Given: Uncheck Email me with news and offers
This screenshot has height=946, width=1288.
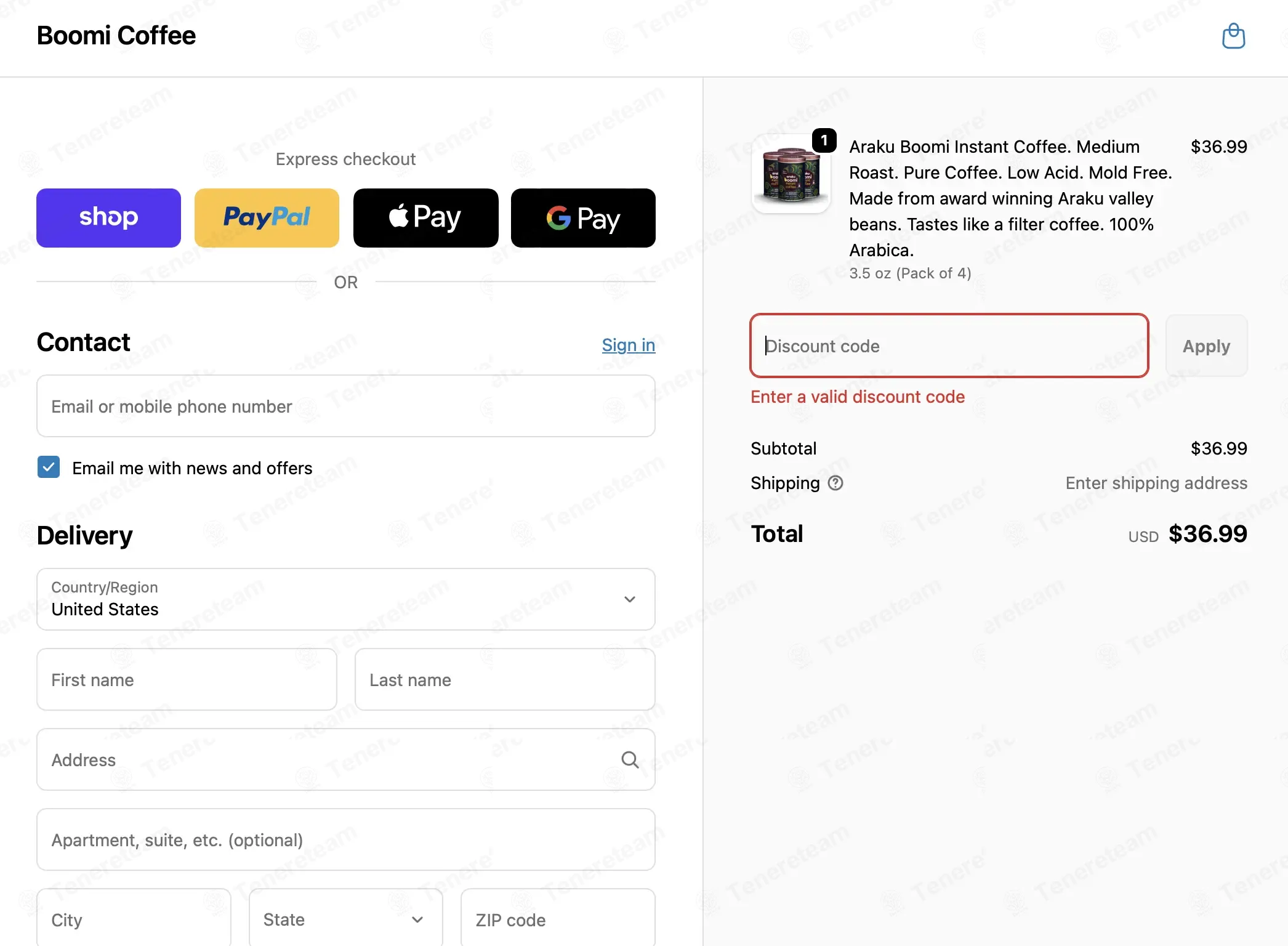Looking at the screenshot, I should coord(49,467).
